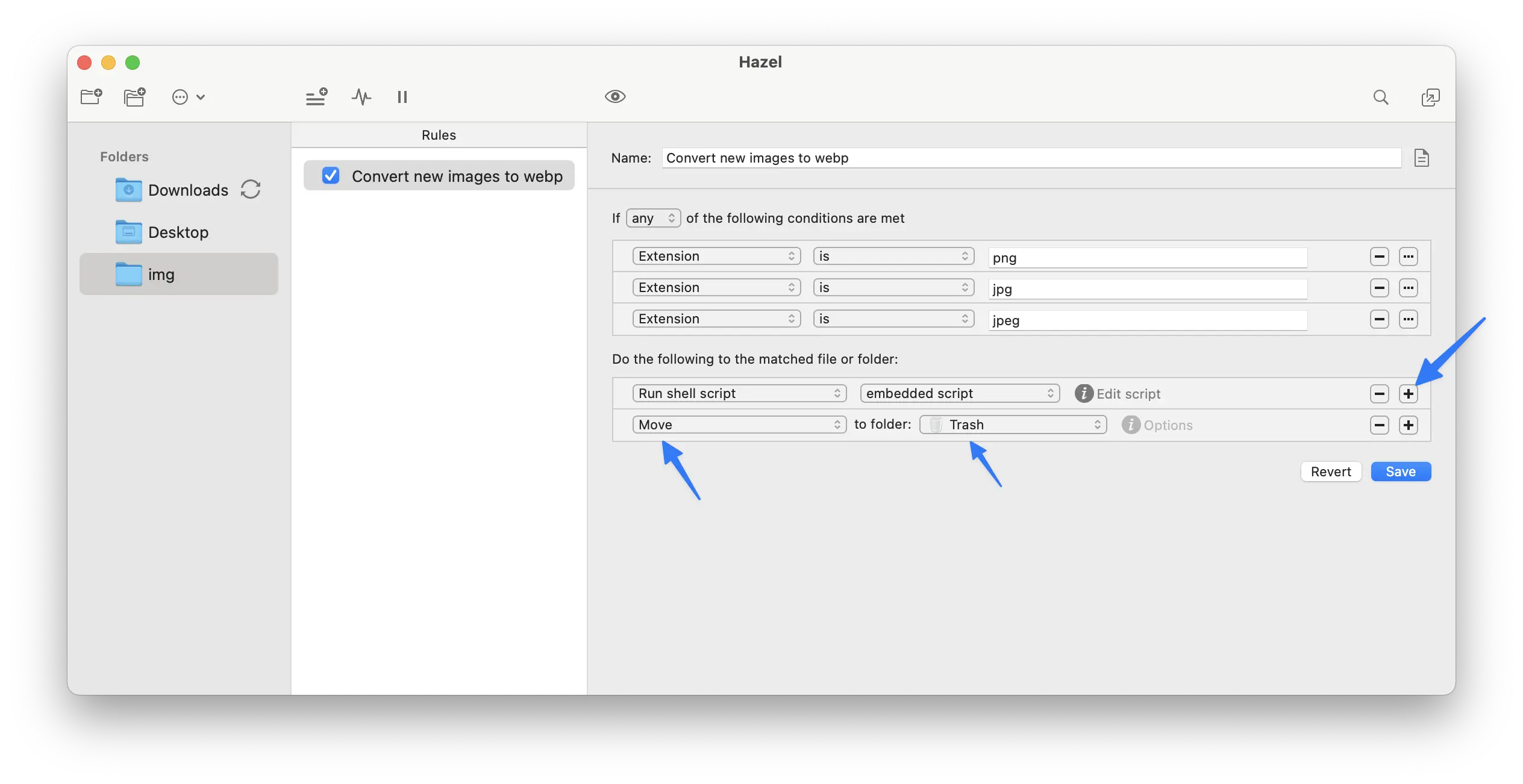
Task: Add action after Run shell script row
Action: (1409, 394)
